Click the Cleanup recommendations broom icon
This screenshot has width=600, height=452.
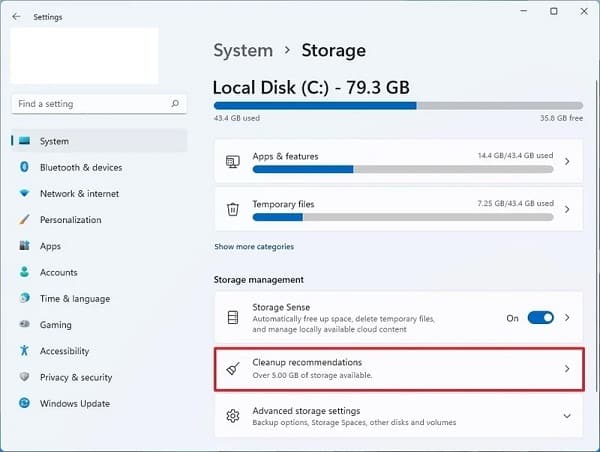pos(233,369)
